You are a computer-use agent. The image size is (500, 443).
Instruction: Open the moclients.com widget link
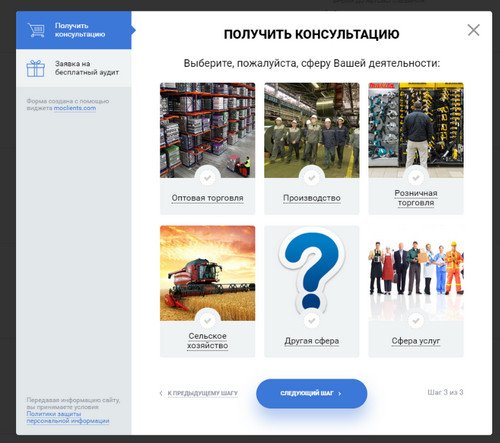[75, 108]
